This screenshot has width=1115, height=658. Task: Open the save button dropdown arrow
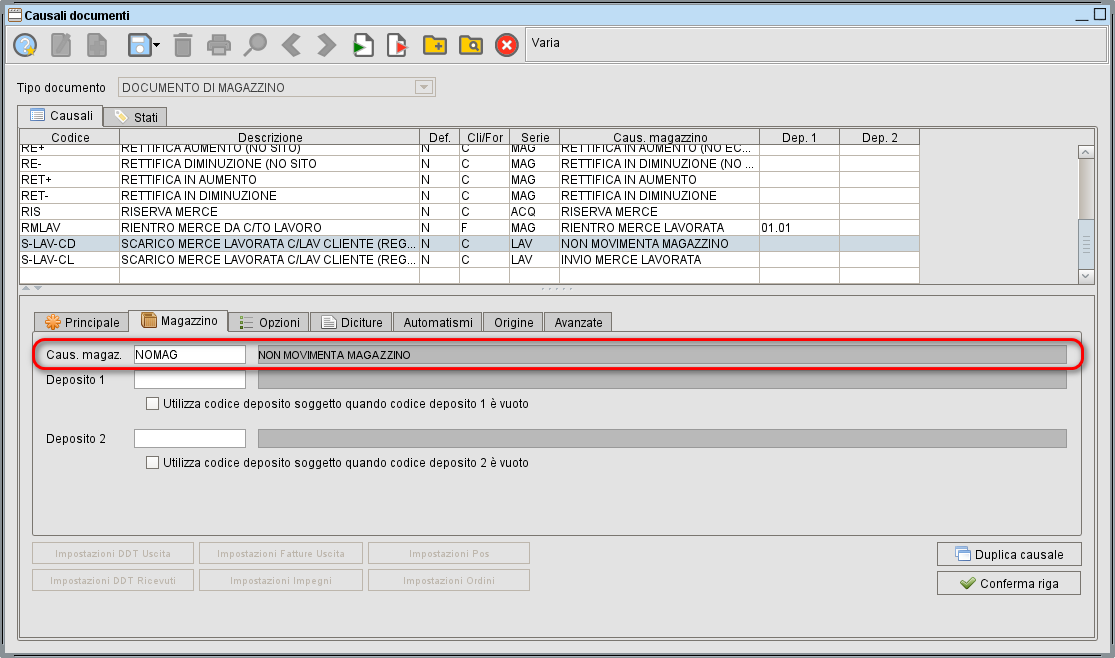(157, 45)
